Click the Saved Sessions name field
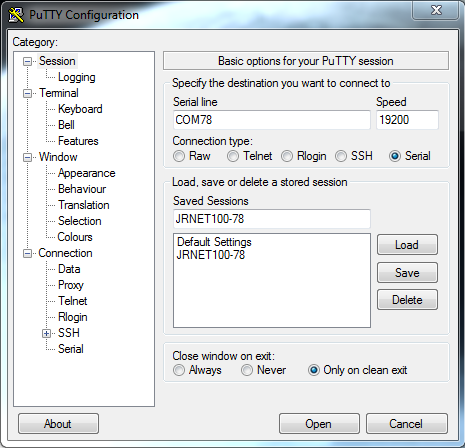The width and height of the screenshot is (465, 448). pyautogui.click(x=272, y=219)
